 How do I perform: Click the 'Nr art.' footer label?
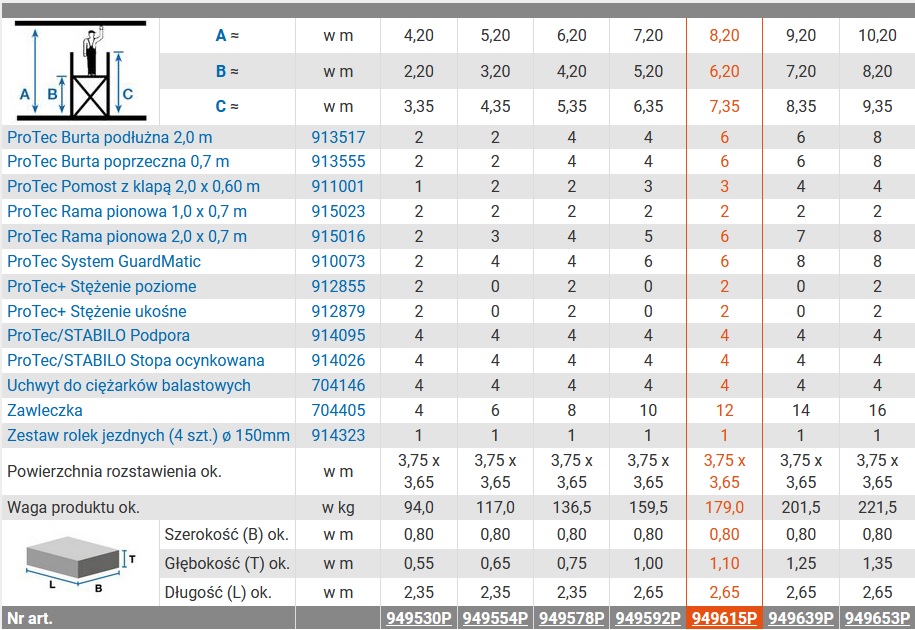click(29, 618)
